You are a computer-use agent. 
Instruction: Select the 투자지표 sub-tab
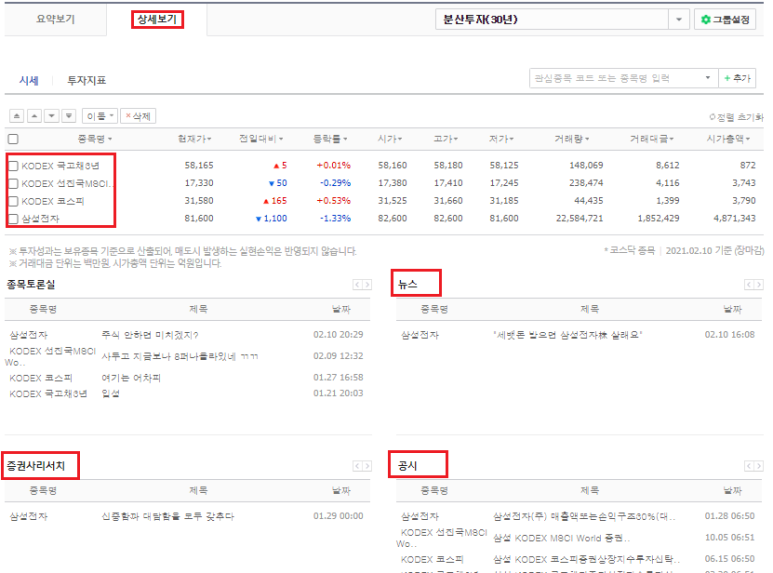click(x=86, y=80)
